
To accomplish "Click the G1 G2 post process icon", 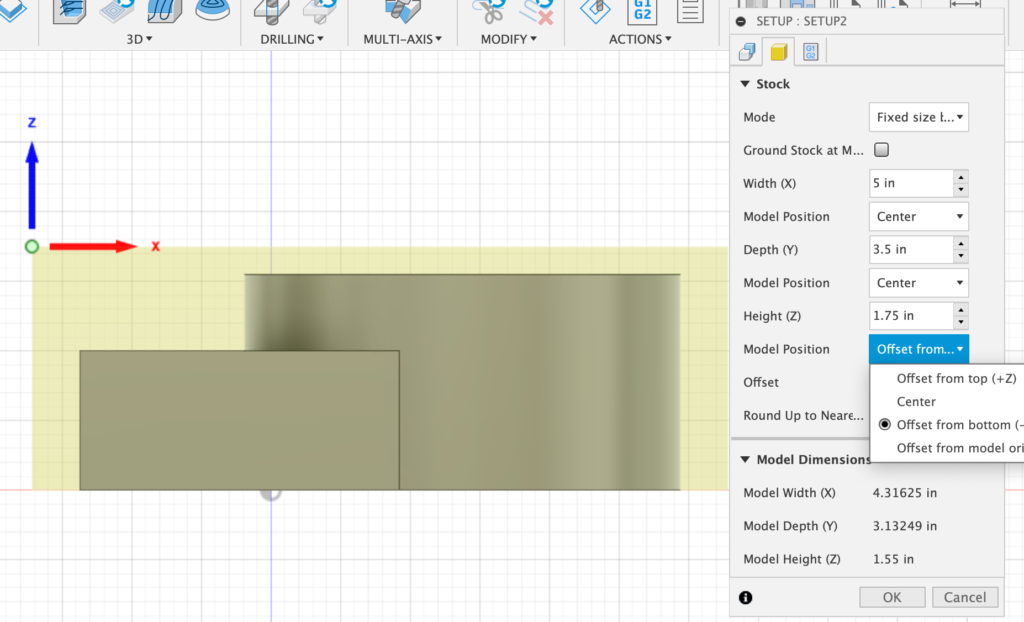I will [x=641, y=10].
